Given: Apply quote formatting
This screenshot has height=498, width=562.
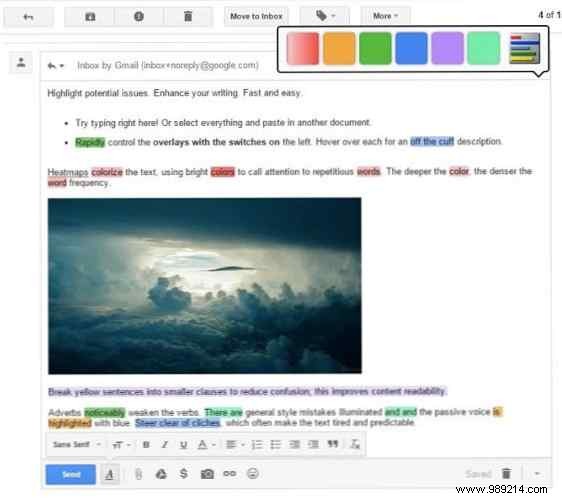Looking at the screenshot, I should (x=333, y=444).
